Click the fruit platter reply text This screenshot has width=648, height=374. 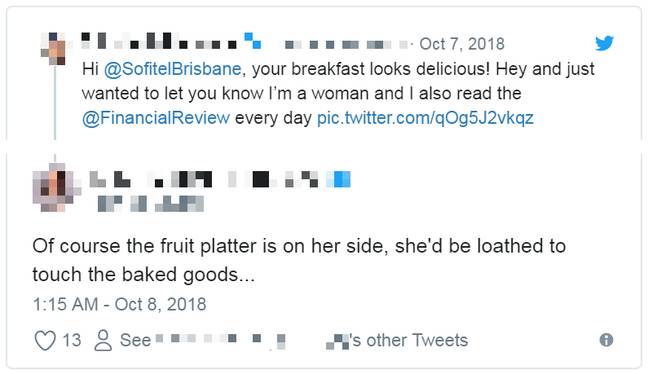click(299, 260)
